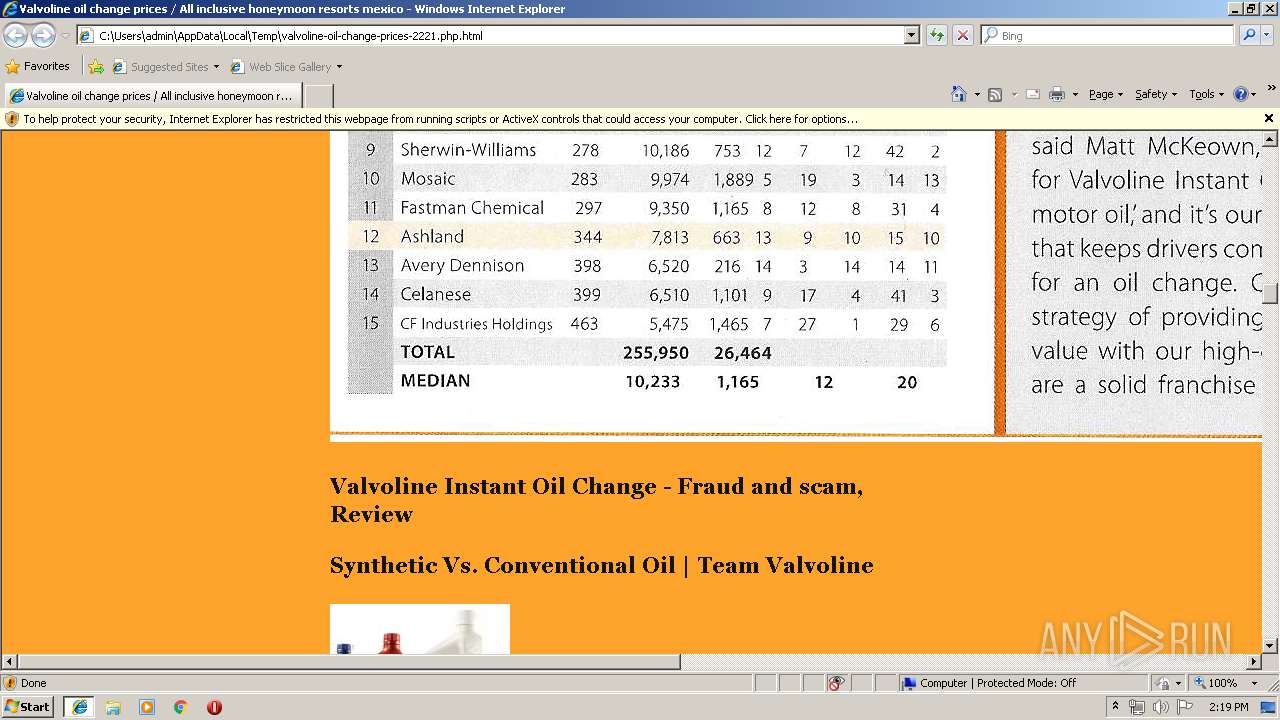Open Windows Explorer folder on taskbar
The width and height of the screenshot is (1280, 720).
pos(113,707)
